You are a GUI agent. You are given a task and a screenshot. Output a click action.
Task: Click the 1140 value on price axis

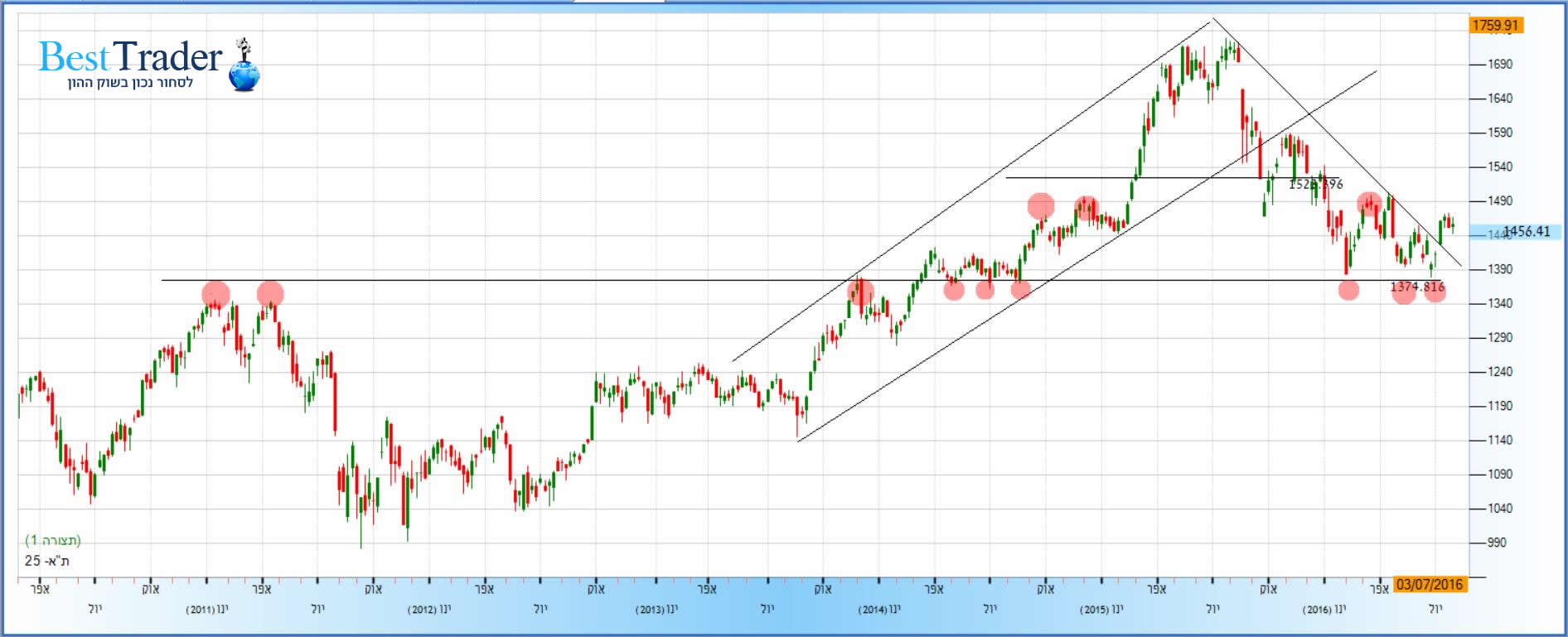point(1500,440)
